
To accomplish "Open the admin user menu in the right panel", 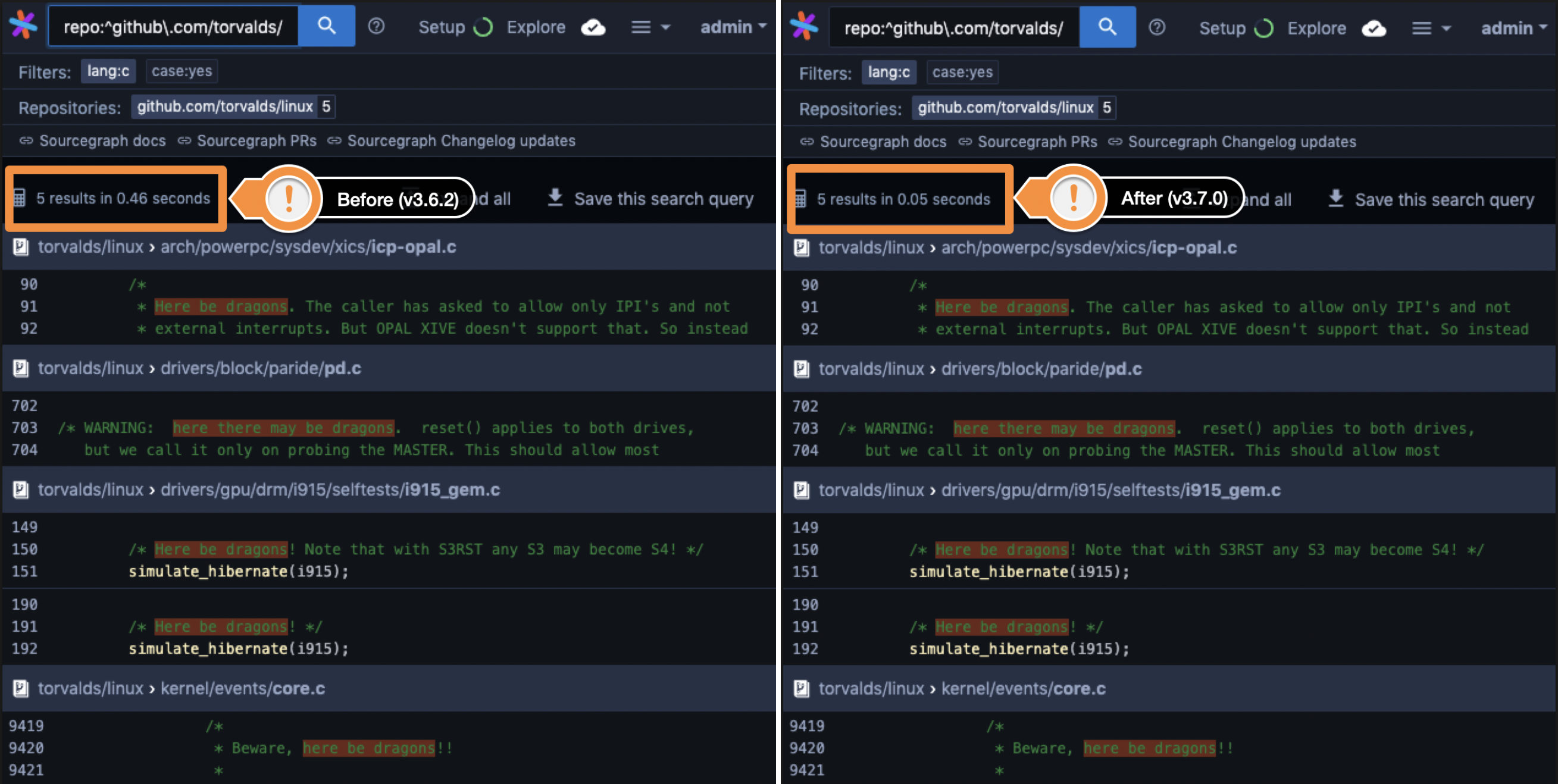I will [1514, 29].
